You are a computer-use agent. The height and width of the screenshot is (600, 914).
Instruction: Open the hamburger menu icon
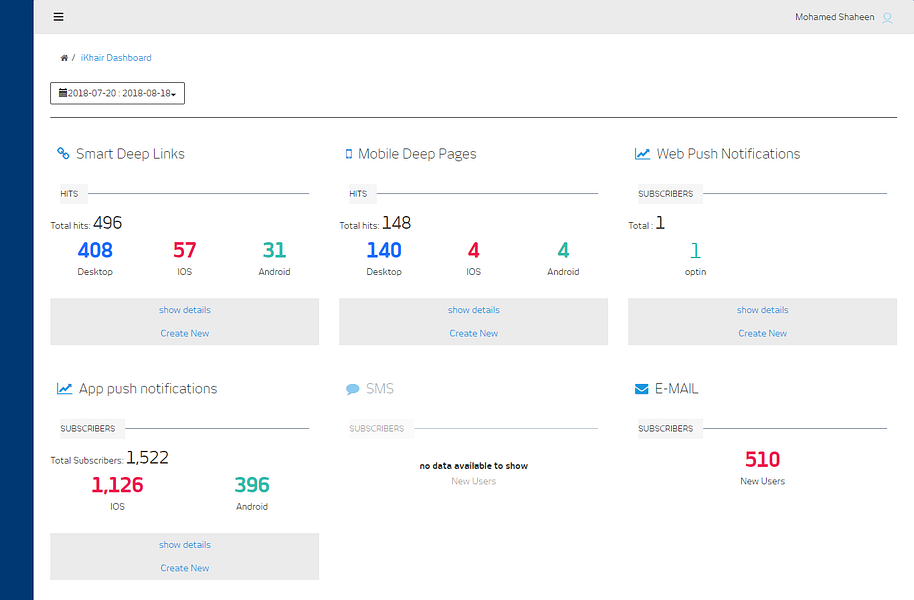(x=58, y=17)
